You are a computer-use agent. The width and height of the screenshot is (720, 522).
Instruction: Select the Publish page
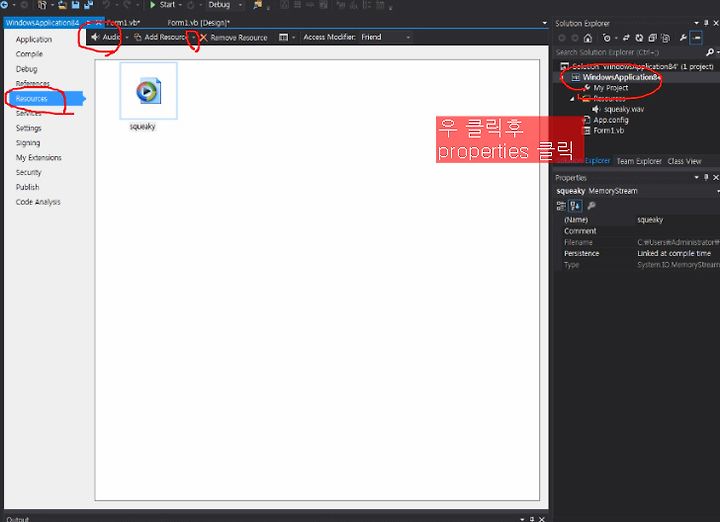(28, 187)
